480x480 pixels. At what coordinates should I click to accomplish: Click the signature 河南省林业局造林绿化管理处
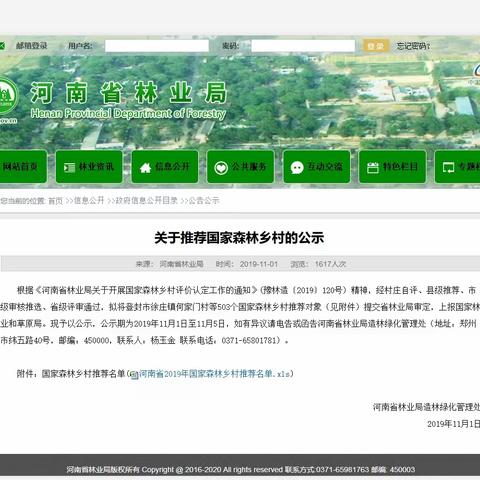426,407
